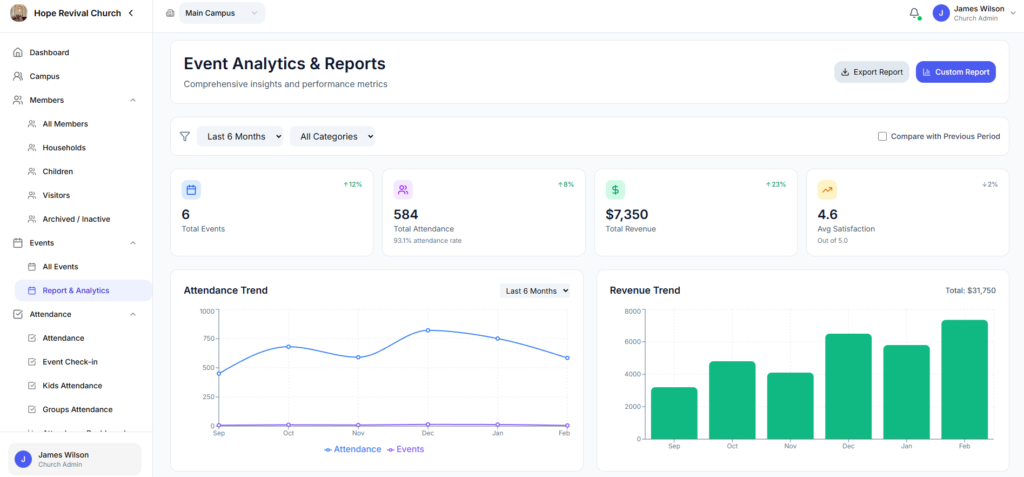
Task: Click the 4.6 Avg Satisfaction value
Action: [x=827, y=214]
